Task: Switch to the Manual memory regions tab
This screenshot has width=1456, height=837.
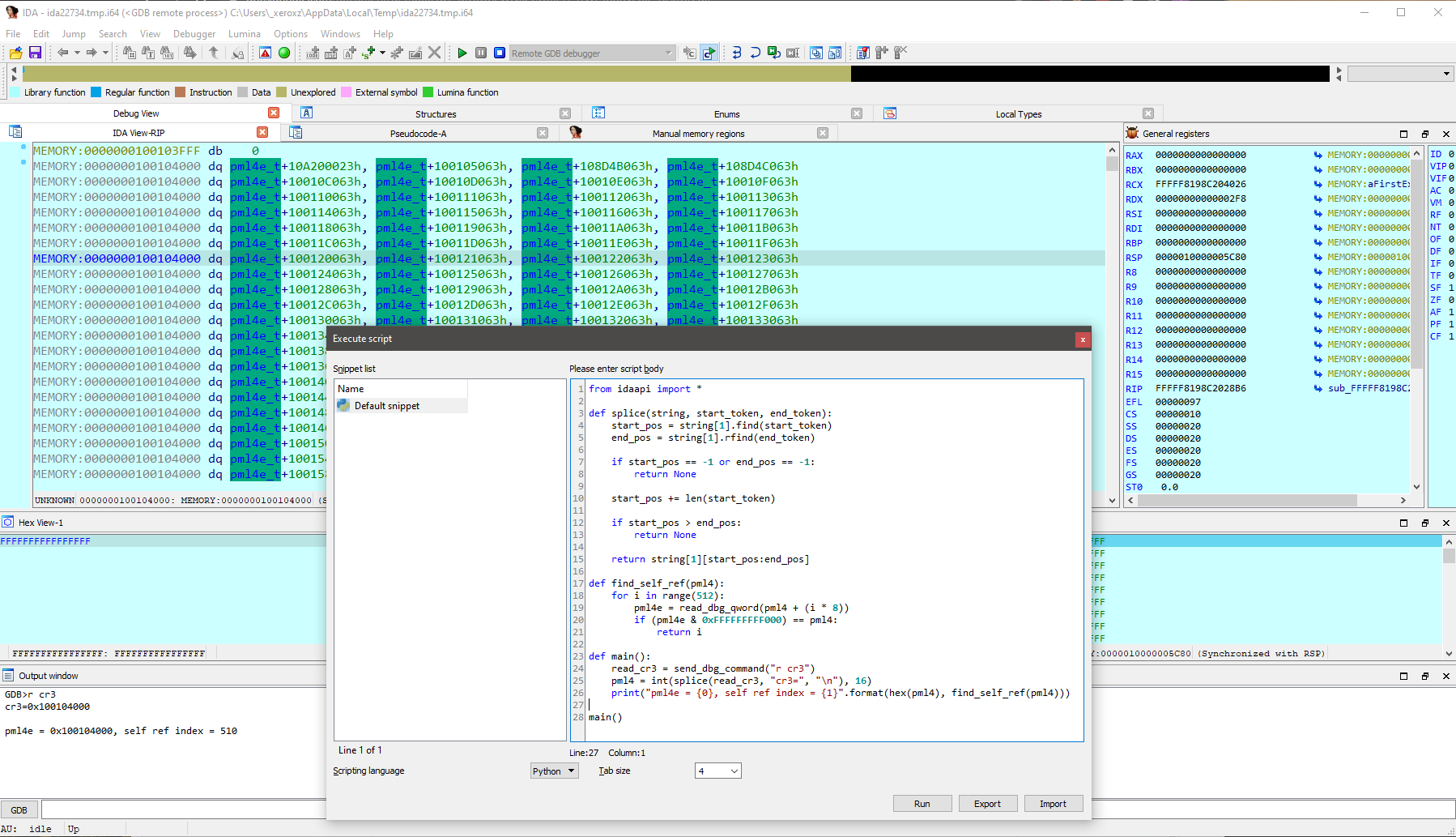Action: coord(698,134)
